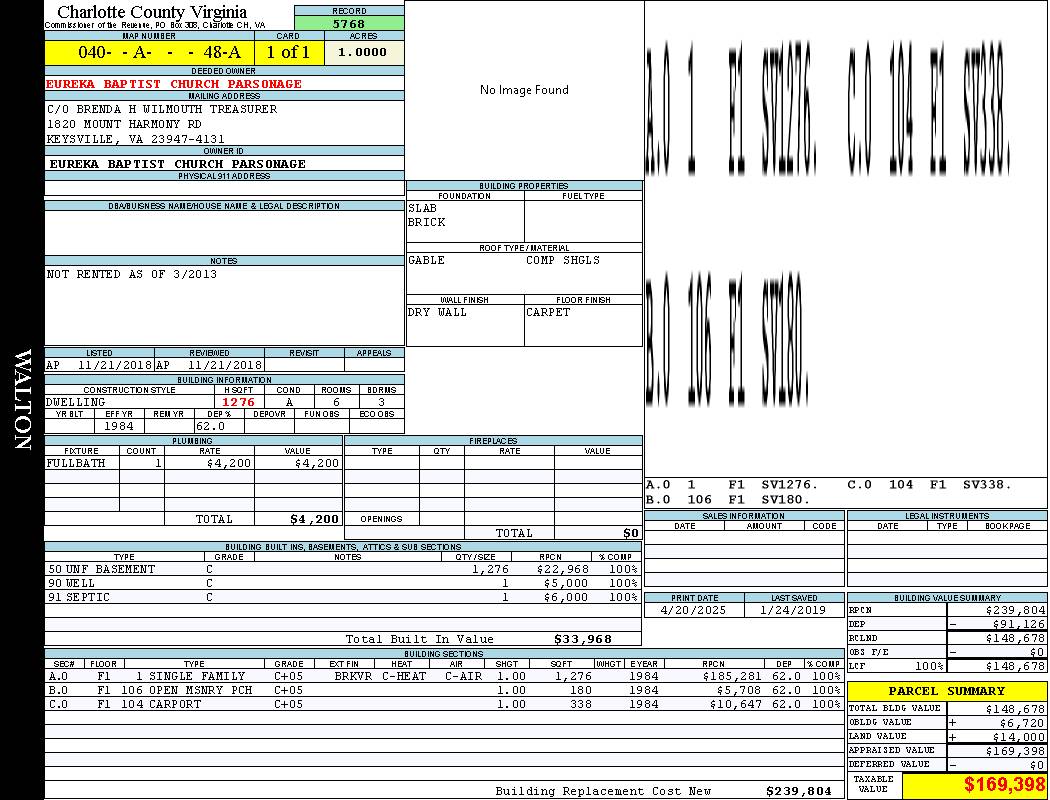Click the bedrooms value 3

tap(382, 402)
